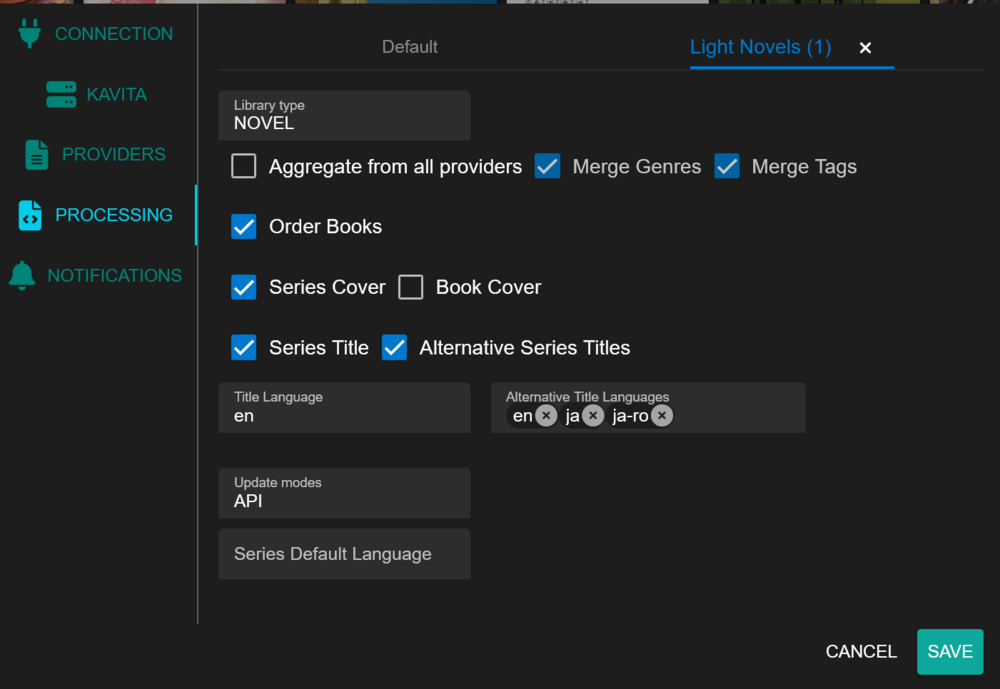The width and height of the screenshot is (1000, 689).
Task: Enable Aggregate from all providers
Action: coord(244,167)
